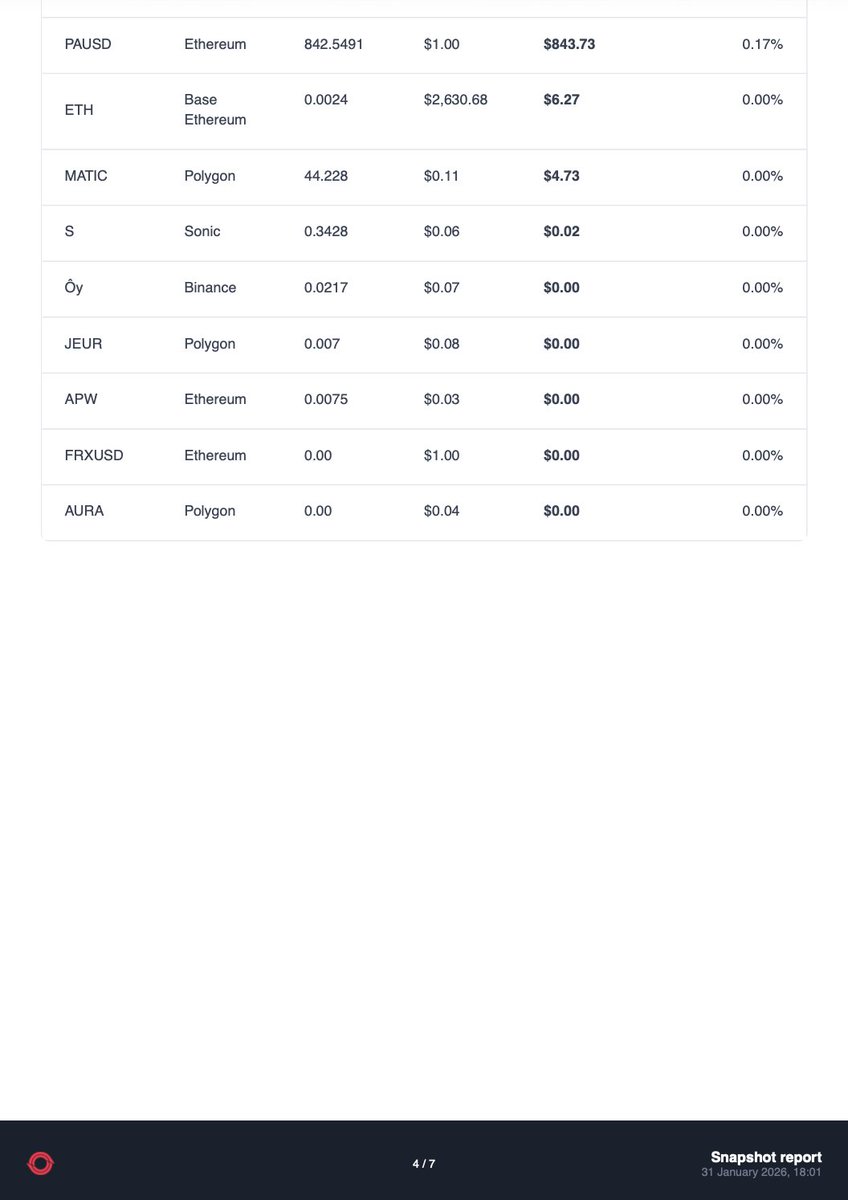Click the 4 / 7 page indicator

[x=424, y=1164]
